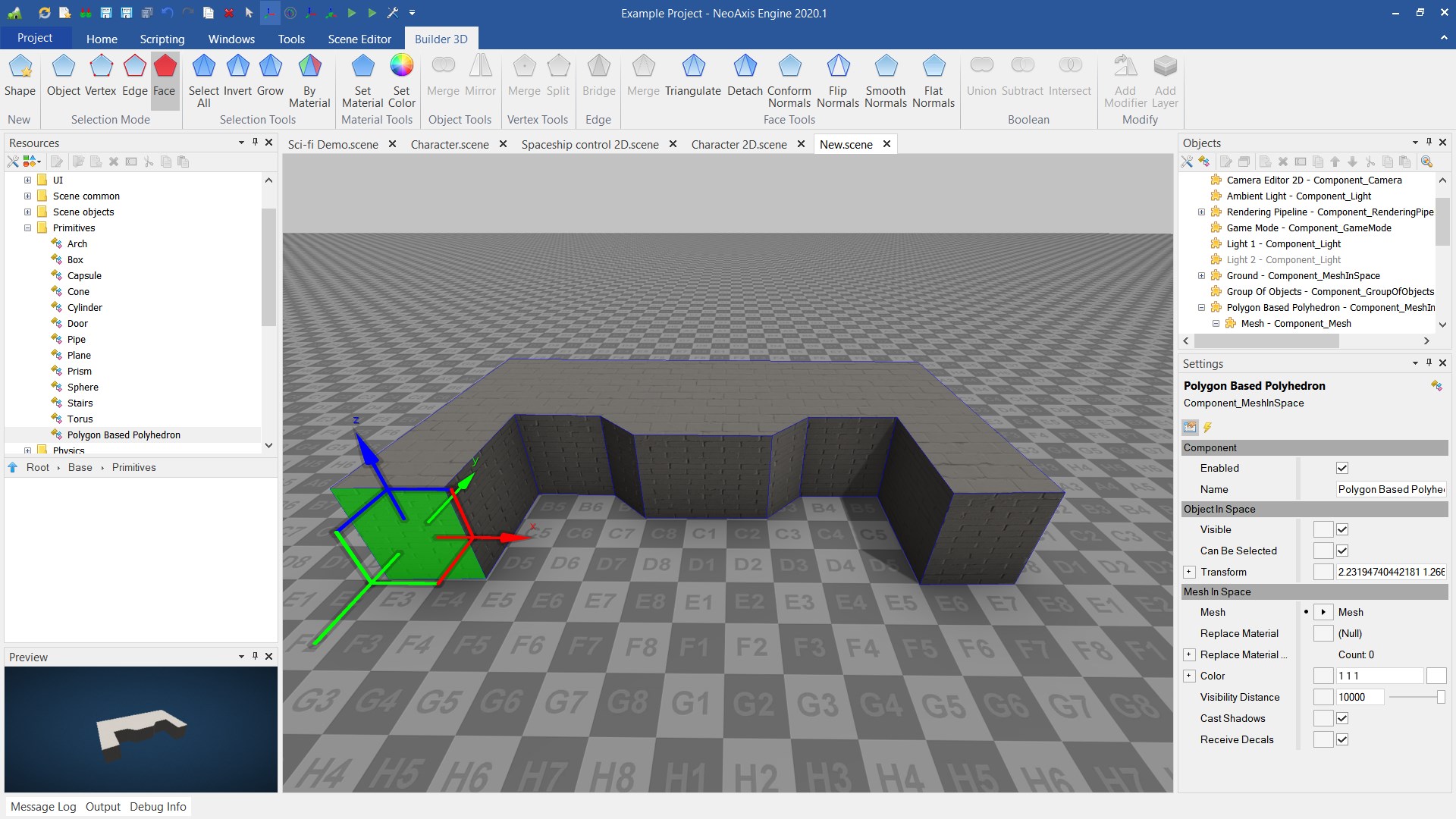Switch to the Character.scene tab
Image resolution: width=1456 pixels, height=819 pixels.
click(450, 145)
